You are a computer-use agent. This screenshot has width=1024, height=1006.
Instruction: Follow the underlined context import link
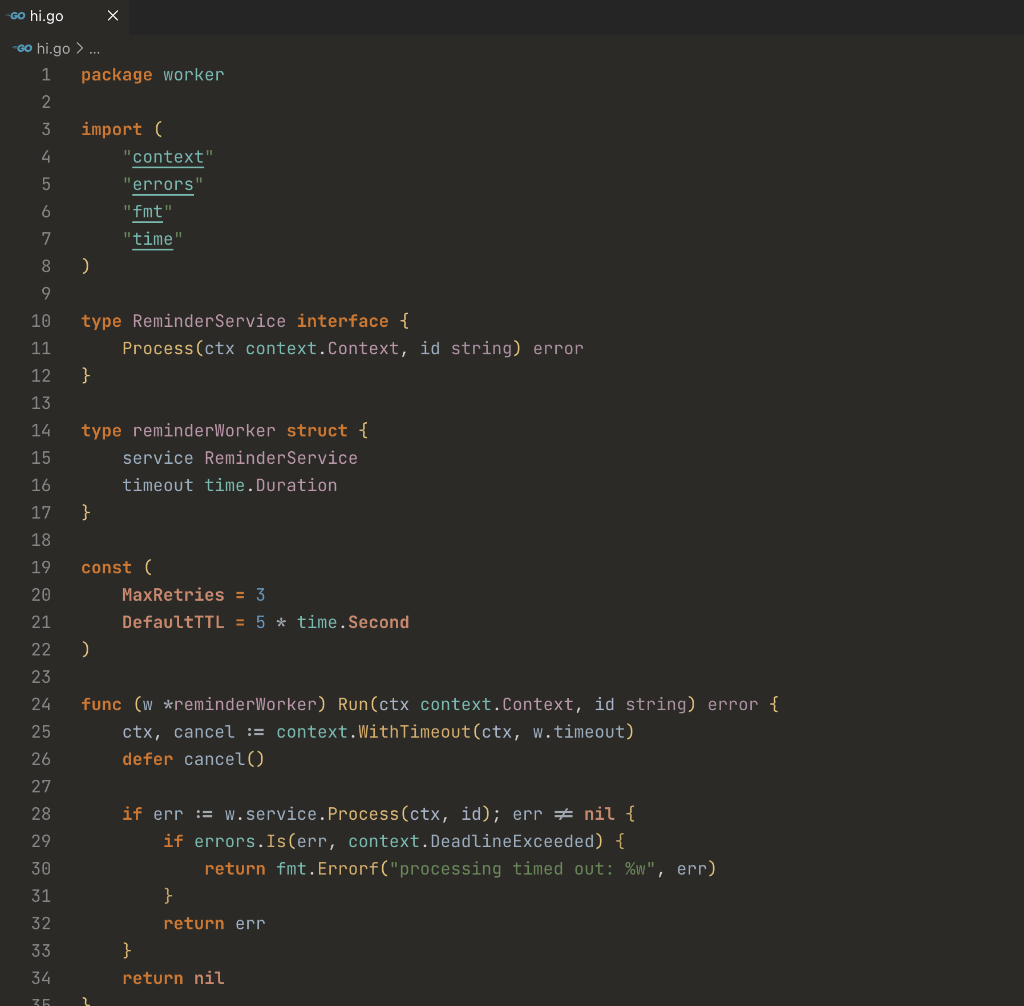168,156
